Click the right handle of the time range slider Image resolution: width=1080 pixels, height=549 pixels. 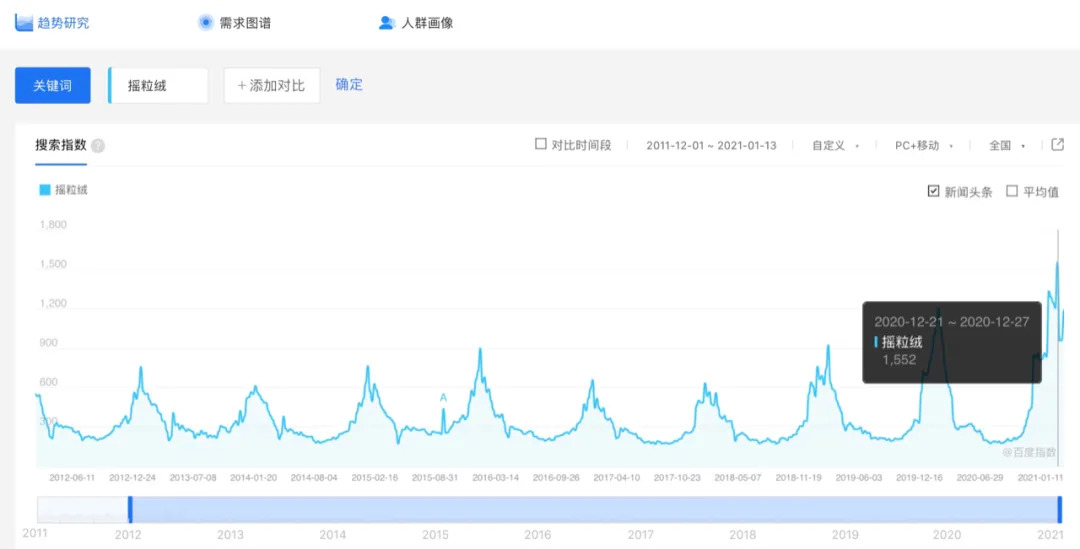coord(1059,509)
